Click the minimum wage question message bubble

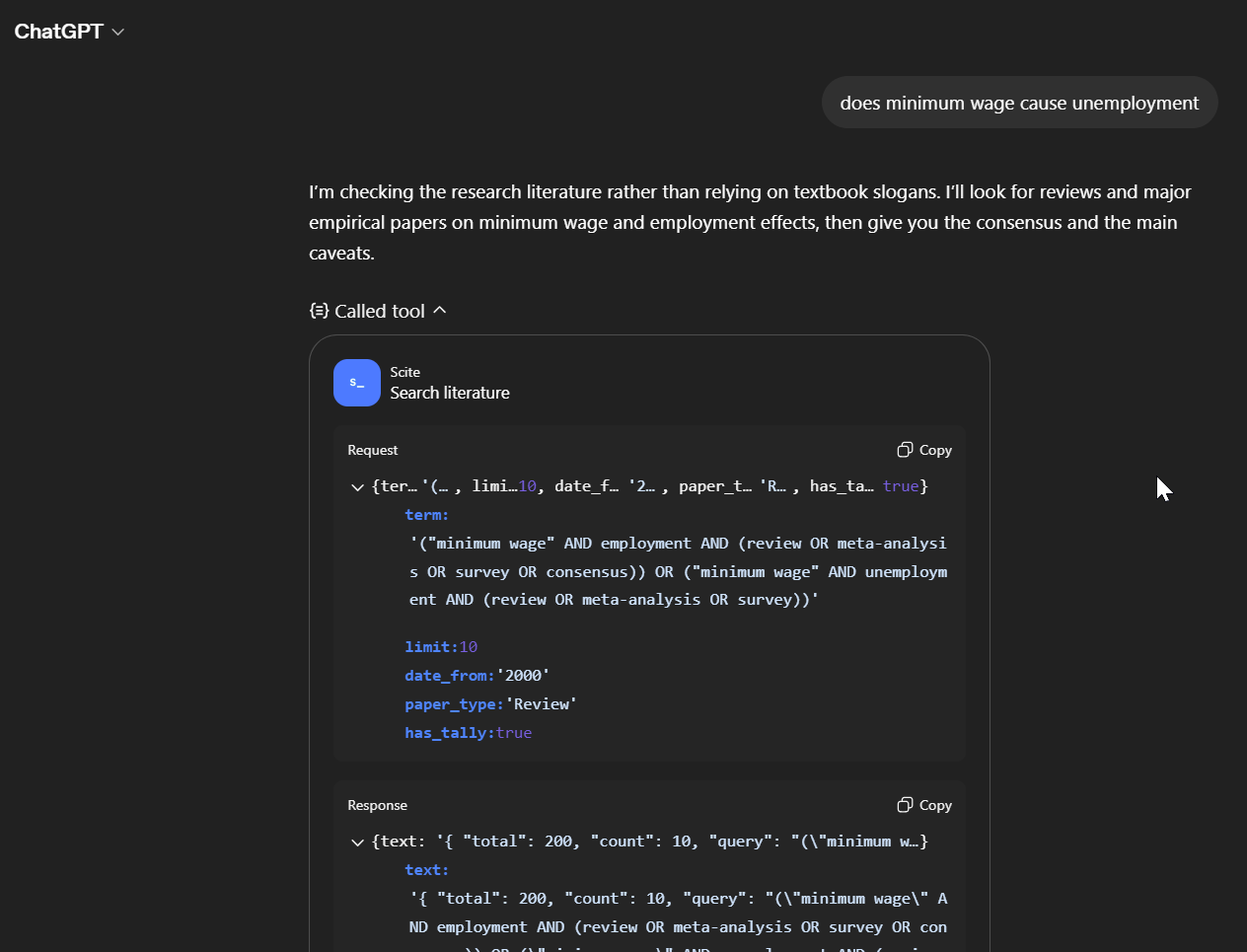coord(1019,102)
